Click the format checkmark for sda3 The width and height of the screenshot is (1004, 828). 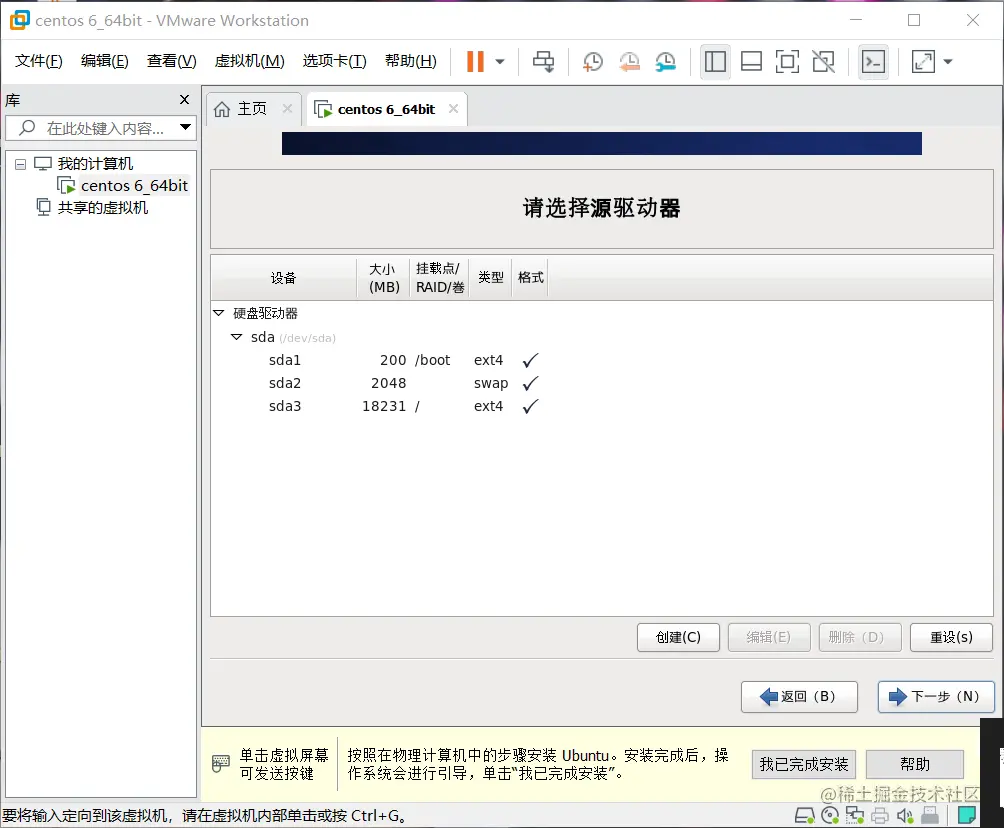click(x=530, y=407)
